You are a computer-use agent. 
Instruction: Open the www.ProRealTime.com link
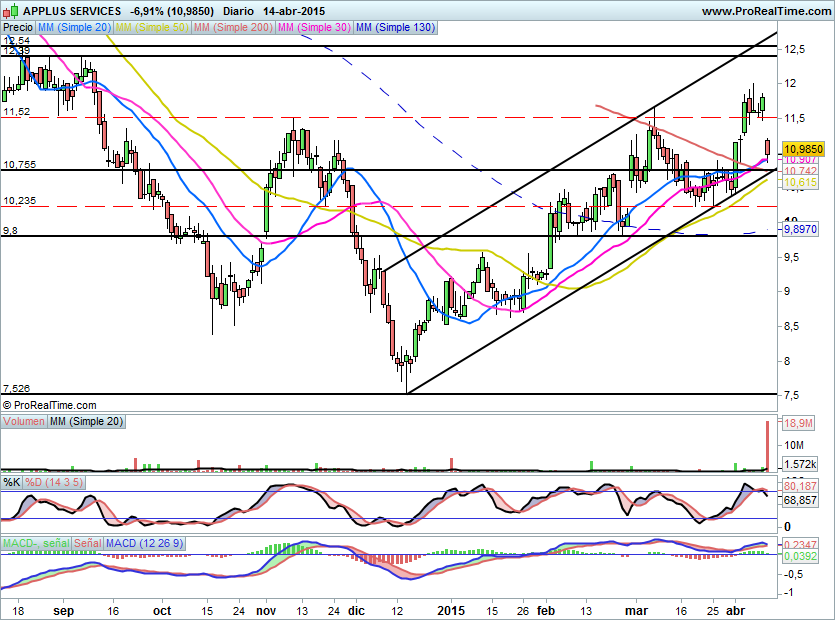point(765,11)
